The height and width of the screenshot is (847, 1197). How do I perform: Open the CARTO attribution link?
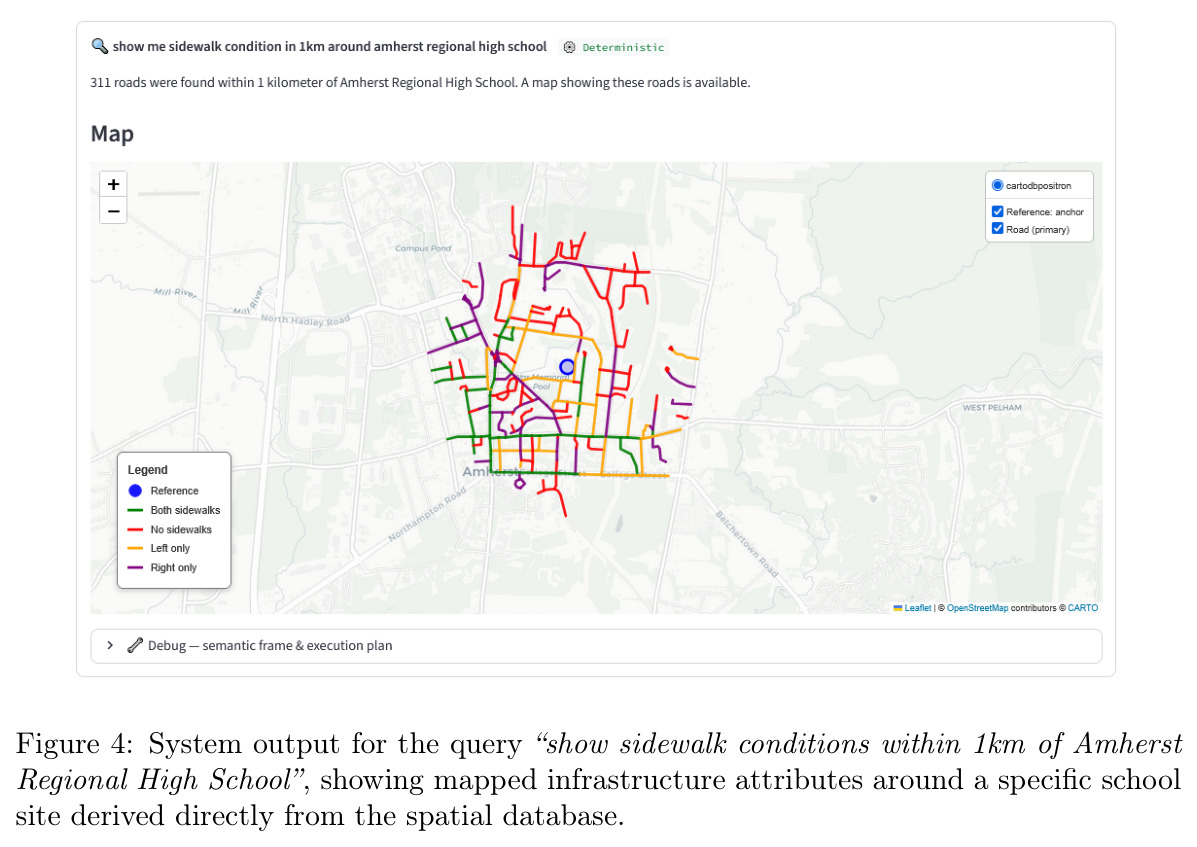[x=1082, y=608]
